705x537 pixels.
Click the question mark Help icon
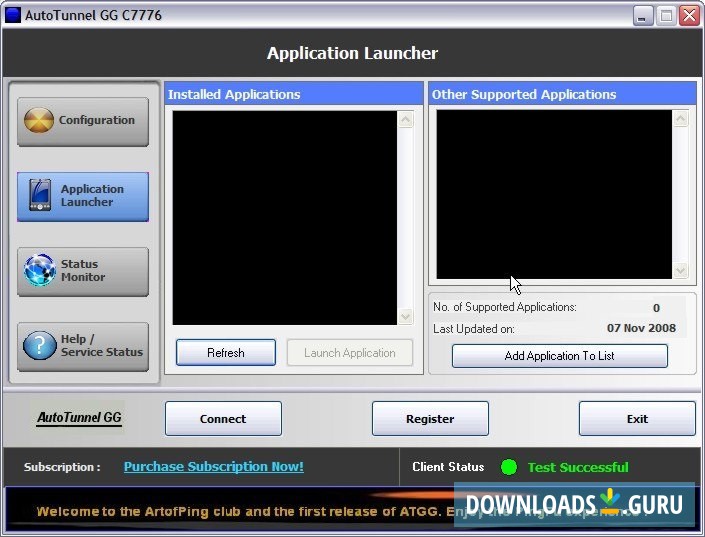[x=40, y=345]
